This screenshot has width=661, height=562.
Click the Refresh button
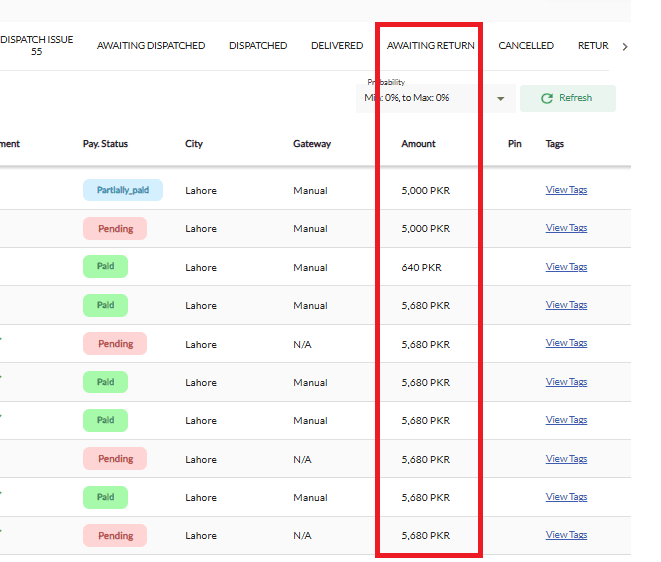pyautogui.click(x=567, y=98)
